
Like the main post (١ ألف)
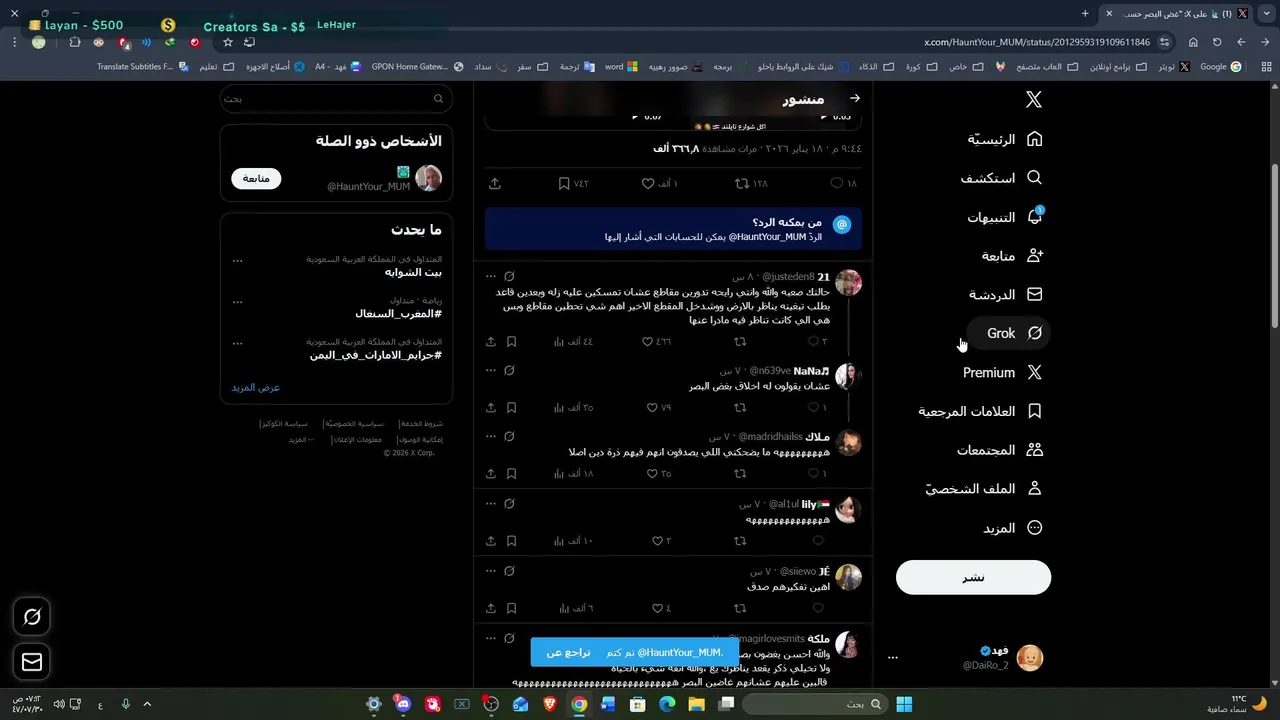click(x=648, y=184)
